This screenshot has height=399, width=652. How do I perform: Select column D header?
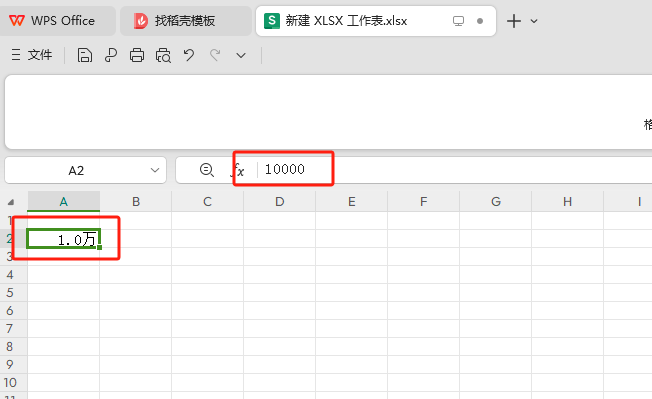pos(279,202)
